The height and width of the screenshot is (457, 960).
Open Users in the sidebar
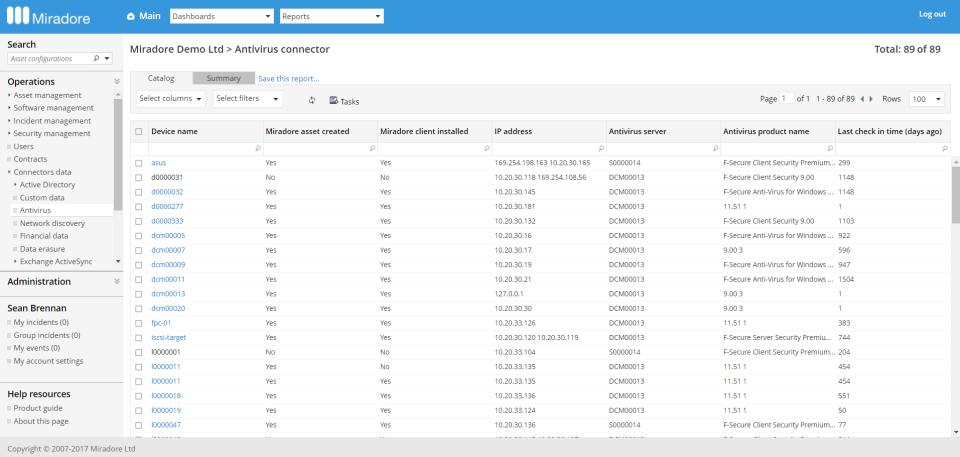coord(23,146)
